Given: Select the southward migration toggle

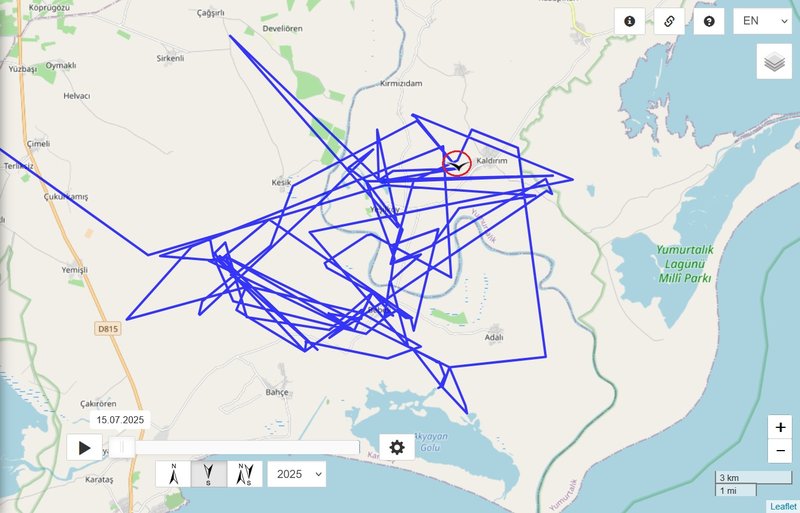Looking at the screenshot, I should [209, 474].
